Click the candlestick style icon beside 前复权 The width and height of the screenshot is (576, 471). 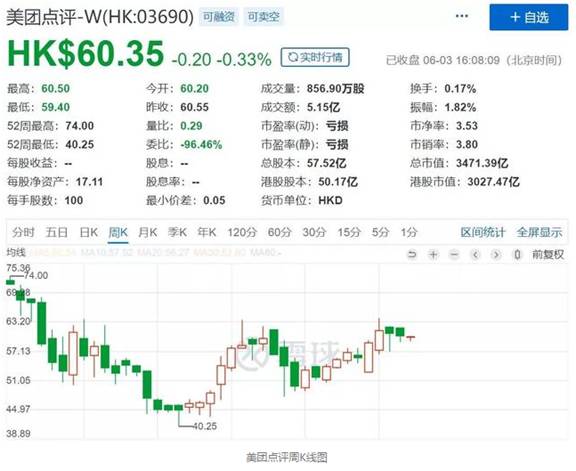click(517, 254)
